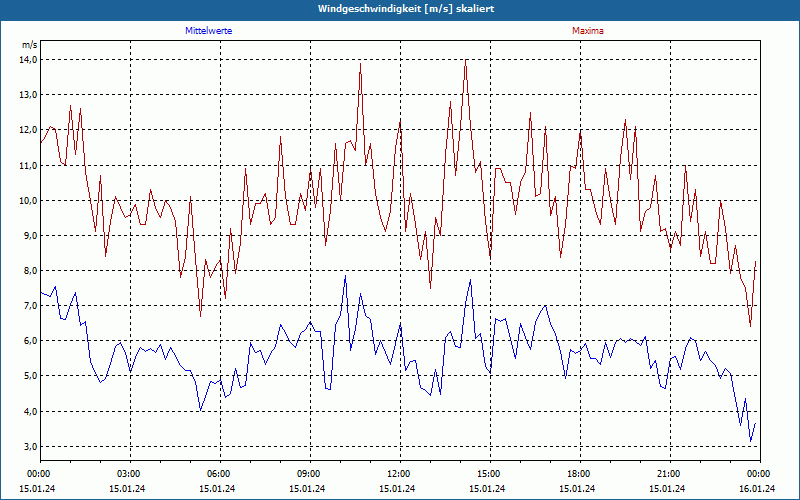Click the 6,0 y-axis value
The image size is (800, 500).
pyautogui.click(x=31, y=341)
